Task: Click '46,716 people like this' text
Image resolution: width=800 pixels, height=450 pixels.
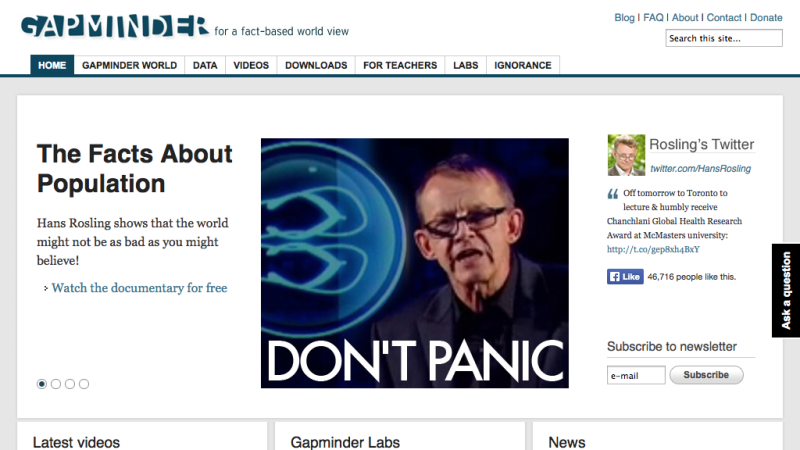Action: tap(691, 277)
